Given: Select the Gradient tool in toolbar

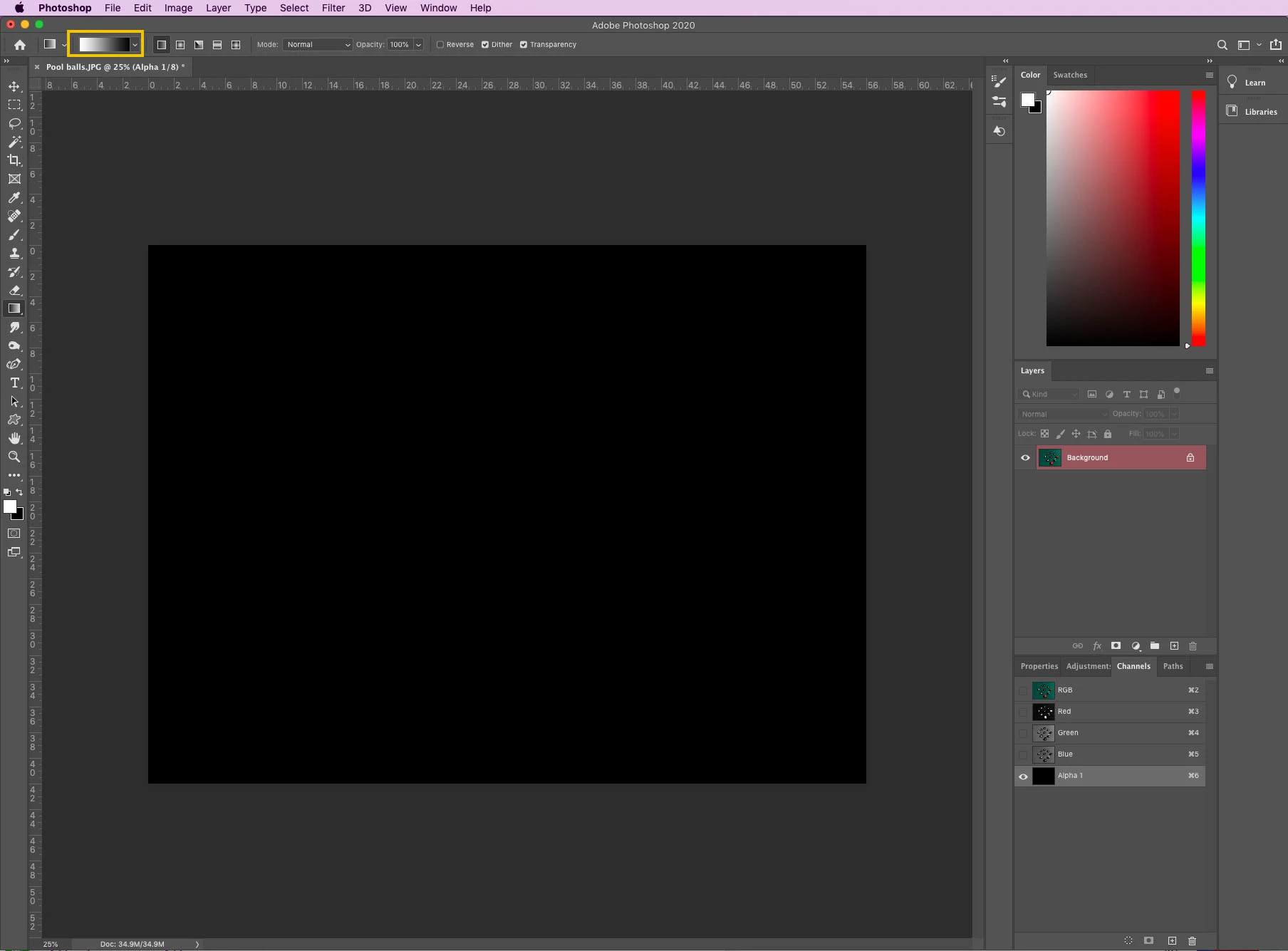Looking at the screenshot, I should pyautogui.click(x=14, y=308).
